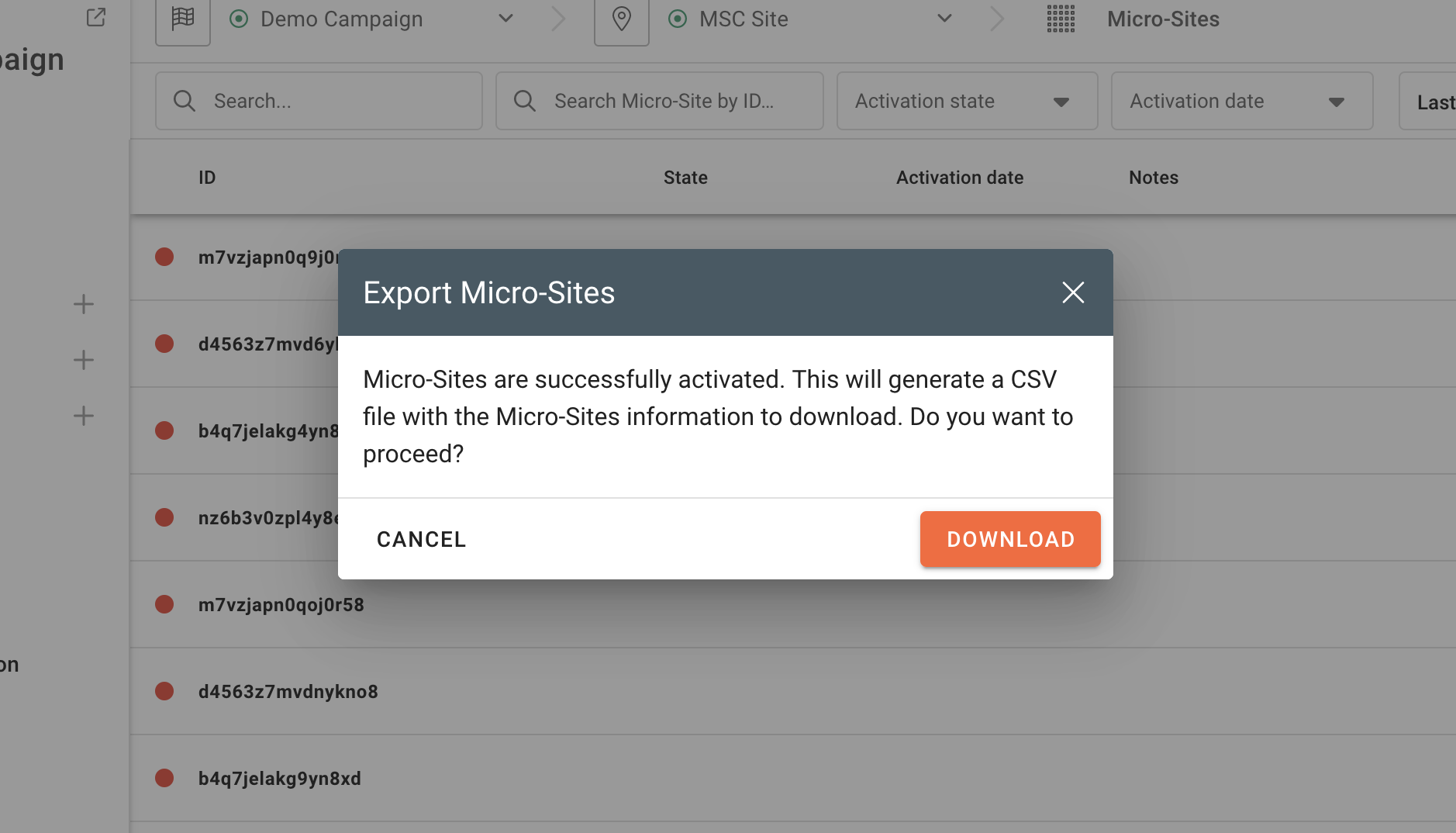Open the Micro-Sites breadcrumb item
1456x833 pixels.
(x=1162, y=19)
